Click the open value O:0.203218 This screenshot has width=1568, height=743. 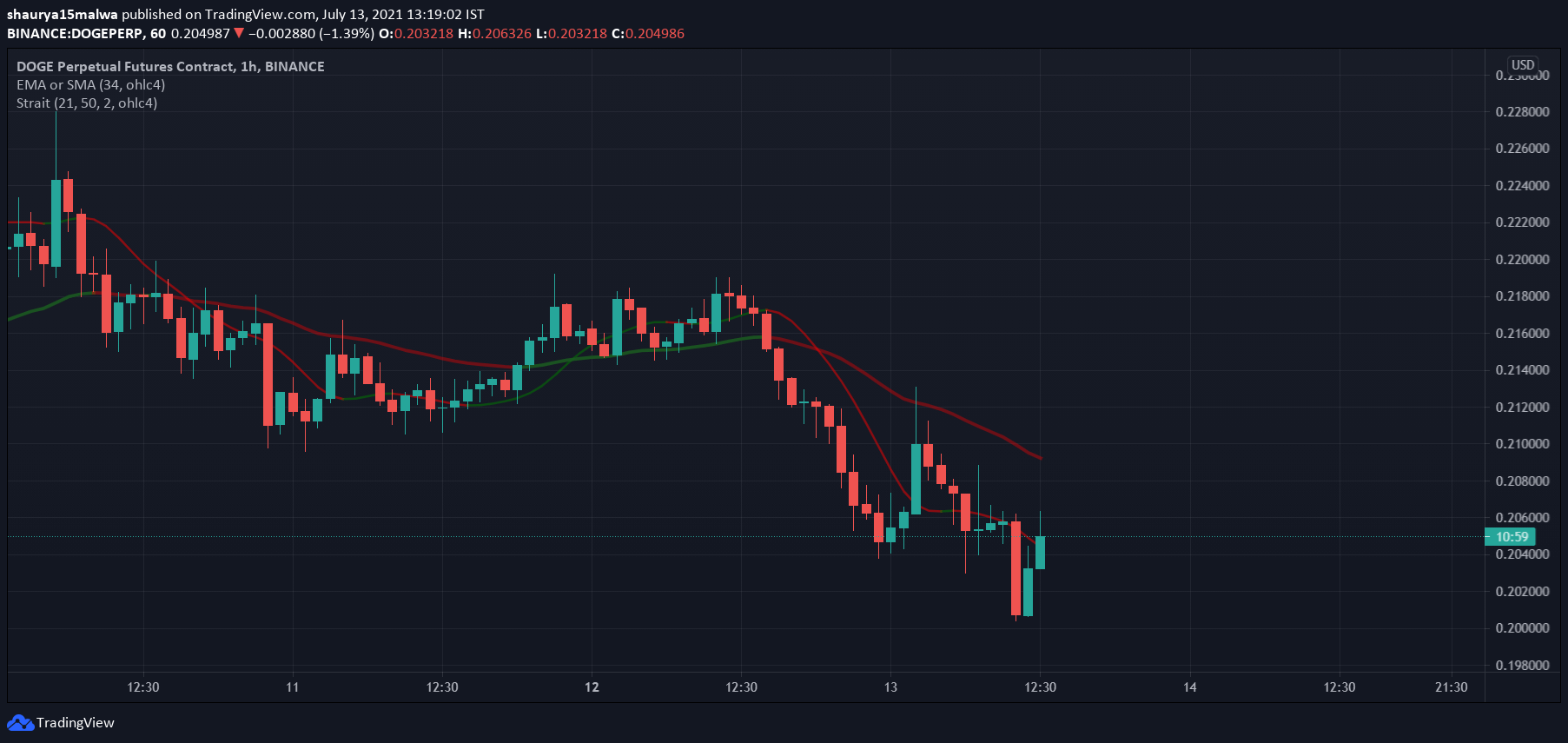[x=416, y=33]
